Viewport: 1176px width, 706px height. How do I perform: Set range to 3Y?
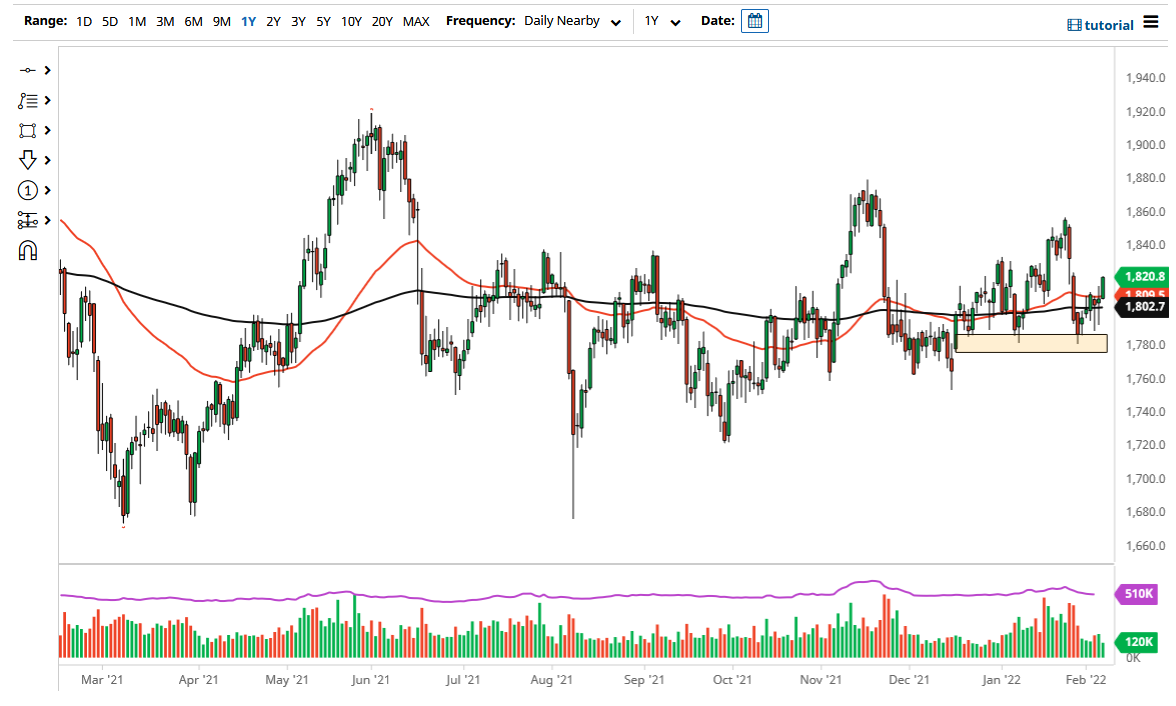click(298, 22)
